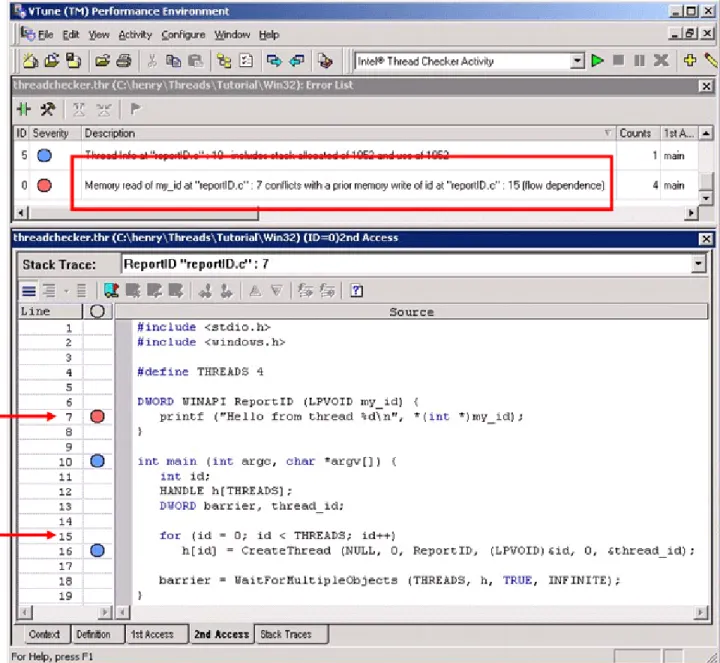Viewport: 720px width, 663px height.
Task: Click the down triangle navigation icon
Action: [277, 291]
